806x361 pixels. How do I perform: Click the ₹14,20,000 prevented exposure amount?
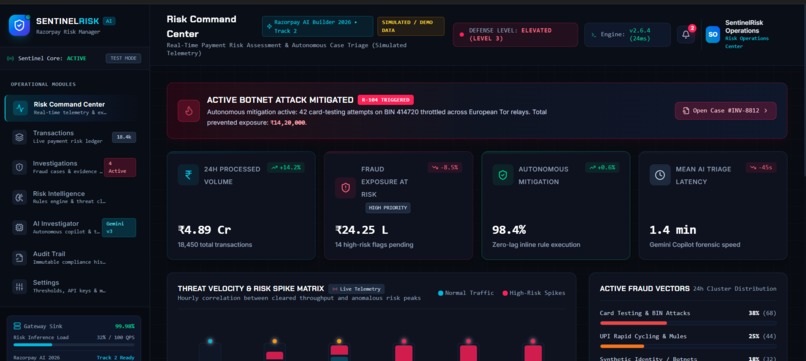tap(288, 123)
